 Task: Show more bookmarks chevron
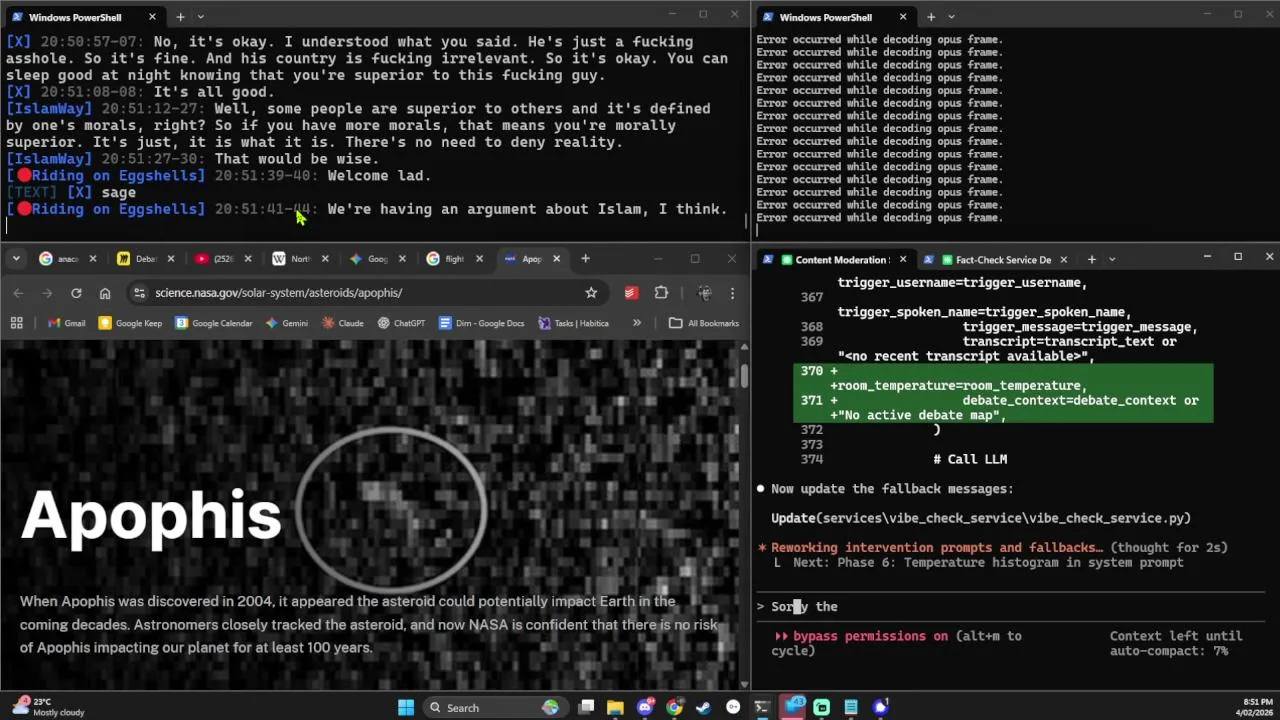[636, 323]
